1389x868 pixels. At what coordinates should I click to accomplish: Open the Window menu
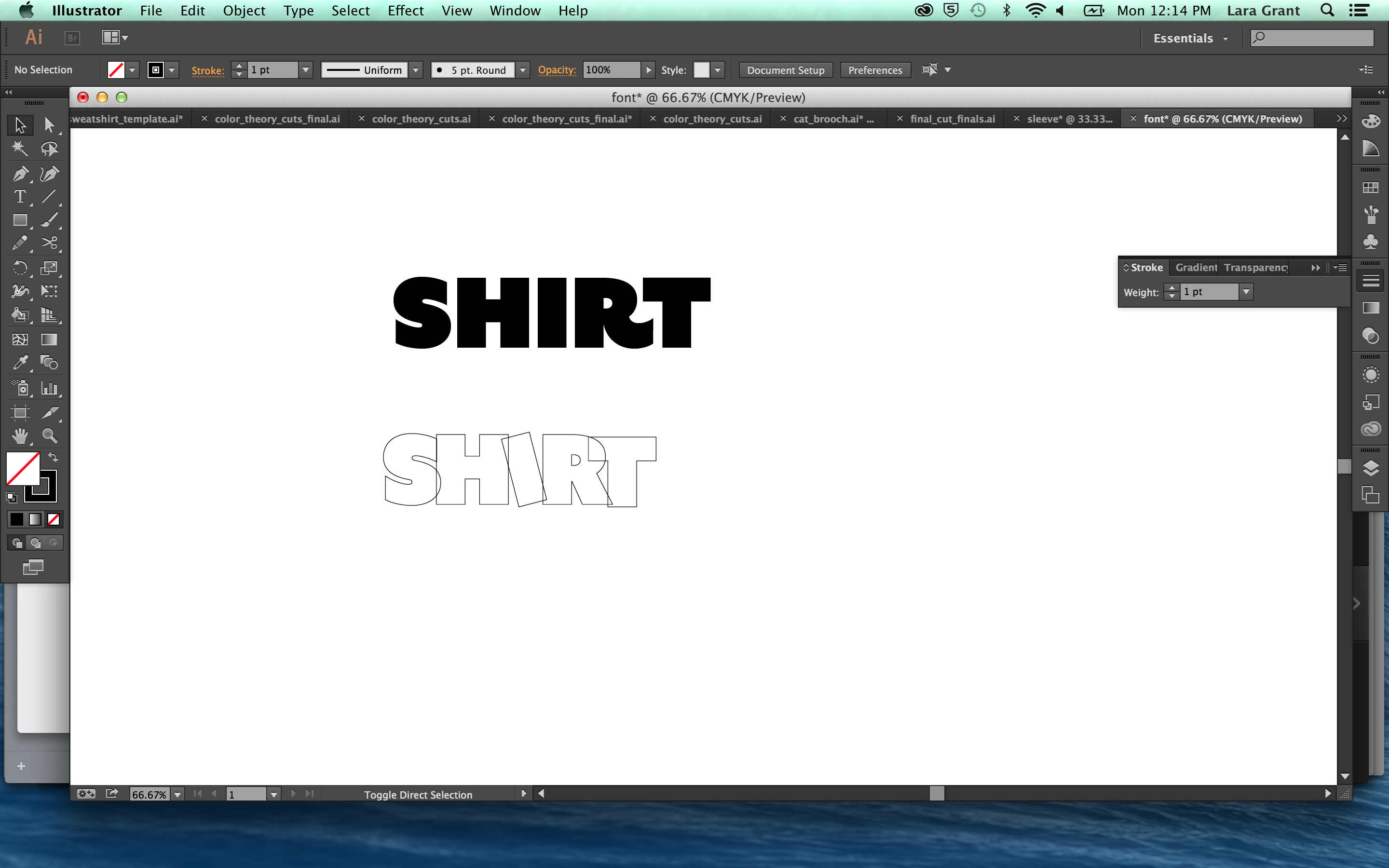(515, 10)
